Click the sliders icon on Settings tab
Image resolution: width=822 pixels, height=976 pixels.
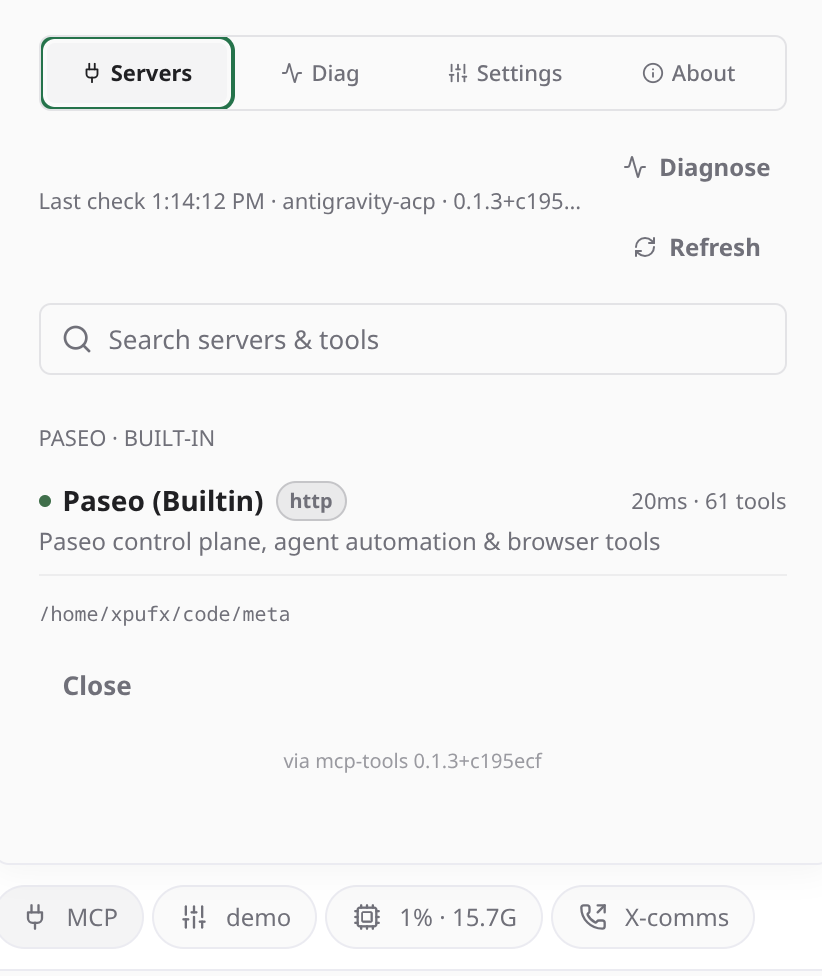(x=458, y=73)
